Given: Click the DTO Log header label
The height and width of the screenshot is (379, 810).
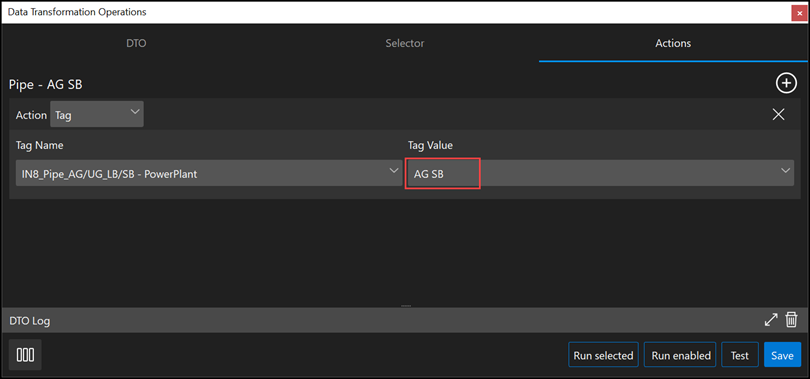Looking at the screenshot, I should pyautogui.click(x=29, y=321).
